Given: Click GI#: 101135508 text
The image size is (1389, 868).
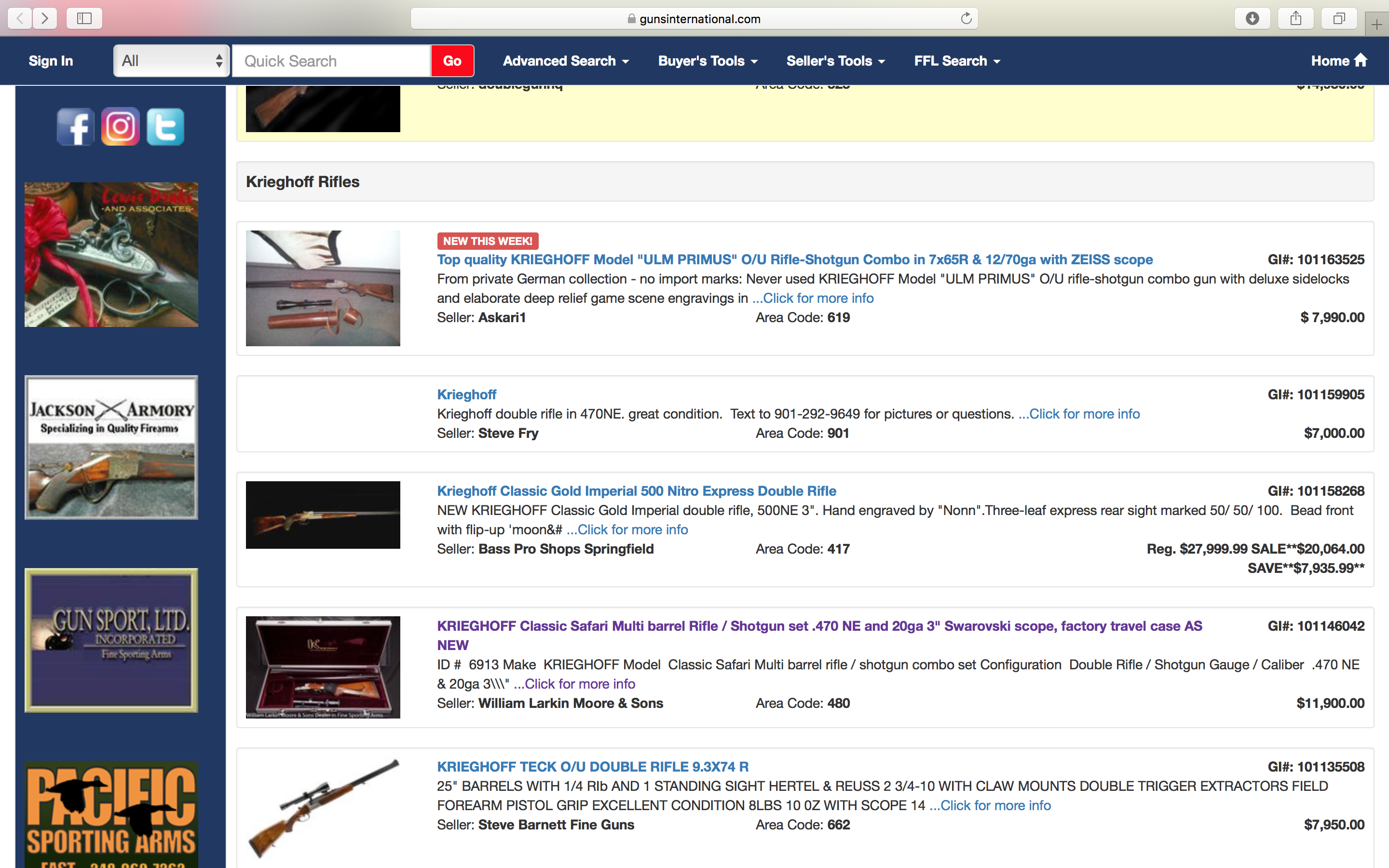Looking at the screenshot, I should coord(1316,766).
